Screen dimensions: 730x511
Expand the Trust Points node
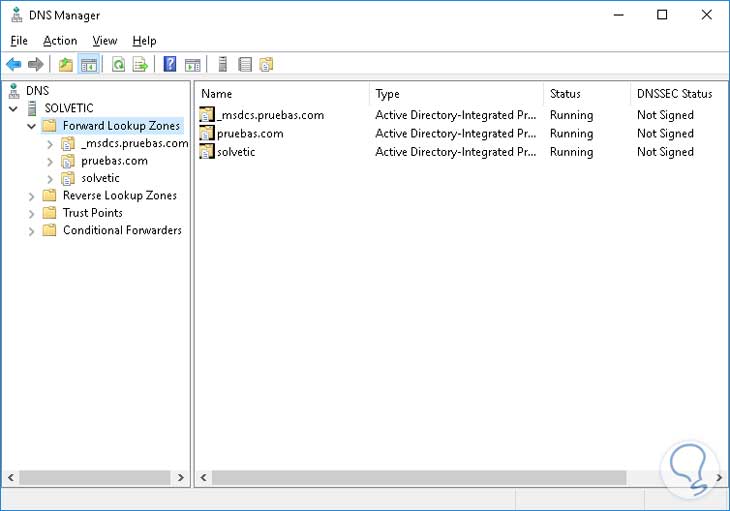pyautogui.click(x=31, y=214)
